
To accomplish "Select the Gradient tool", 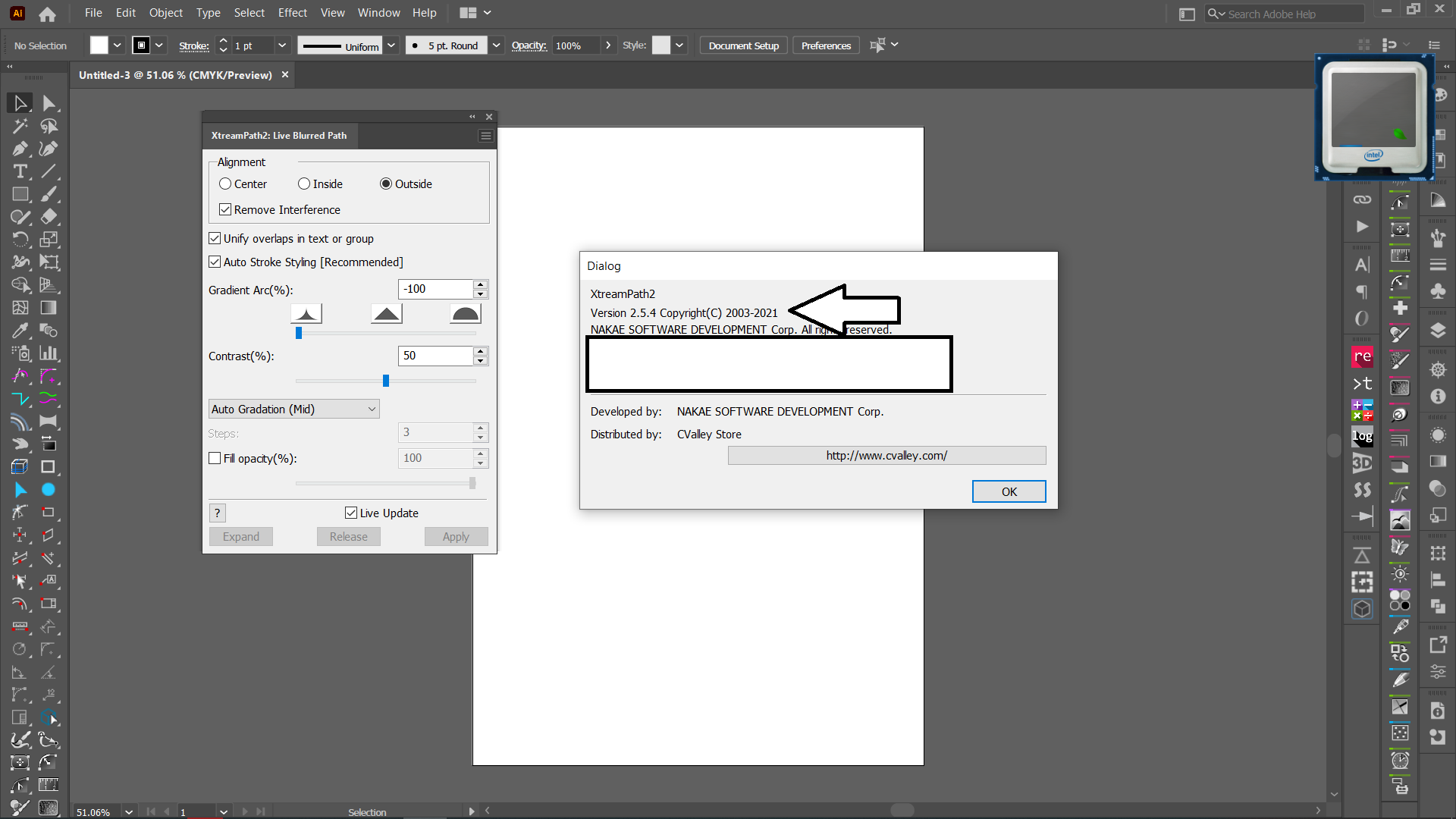I will pos(49,308).
